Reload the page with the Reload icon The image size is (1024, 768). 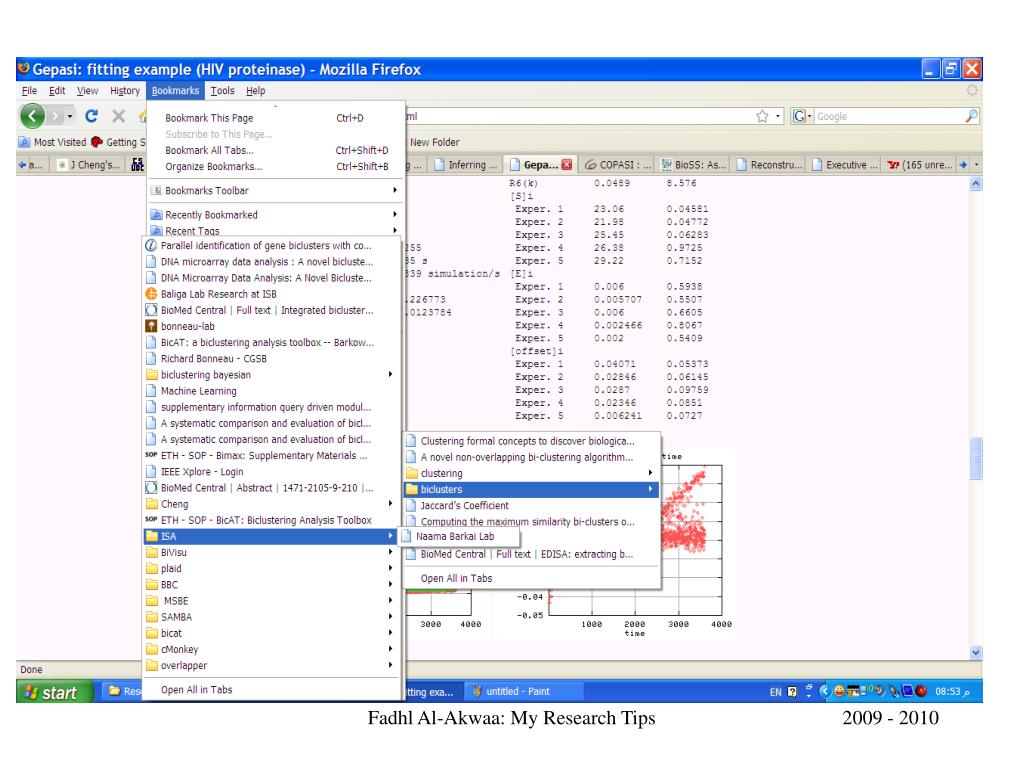[x=91, y=116]
